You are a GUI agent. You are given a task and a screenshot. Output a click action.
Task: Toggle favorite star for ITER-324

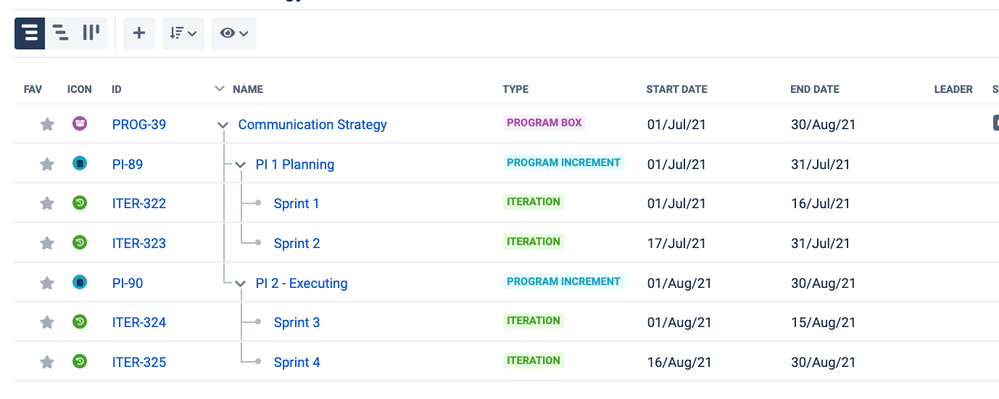pyautogui.click(x=47, y=323)
